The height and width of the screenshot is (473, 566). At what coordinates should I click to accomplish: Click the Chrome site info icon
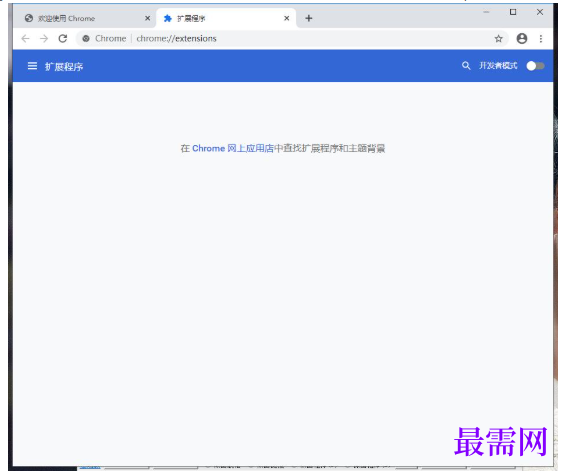pos(86,39)
